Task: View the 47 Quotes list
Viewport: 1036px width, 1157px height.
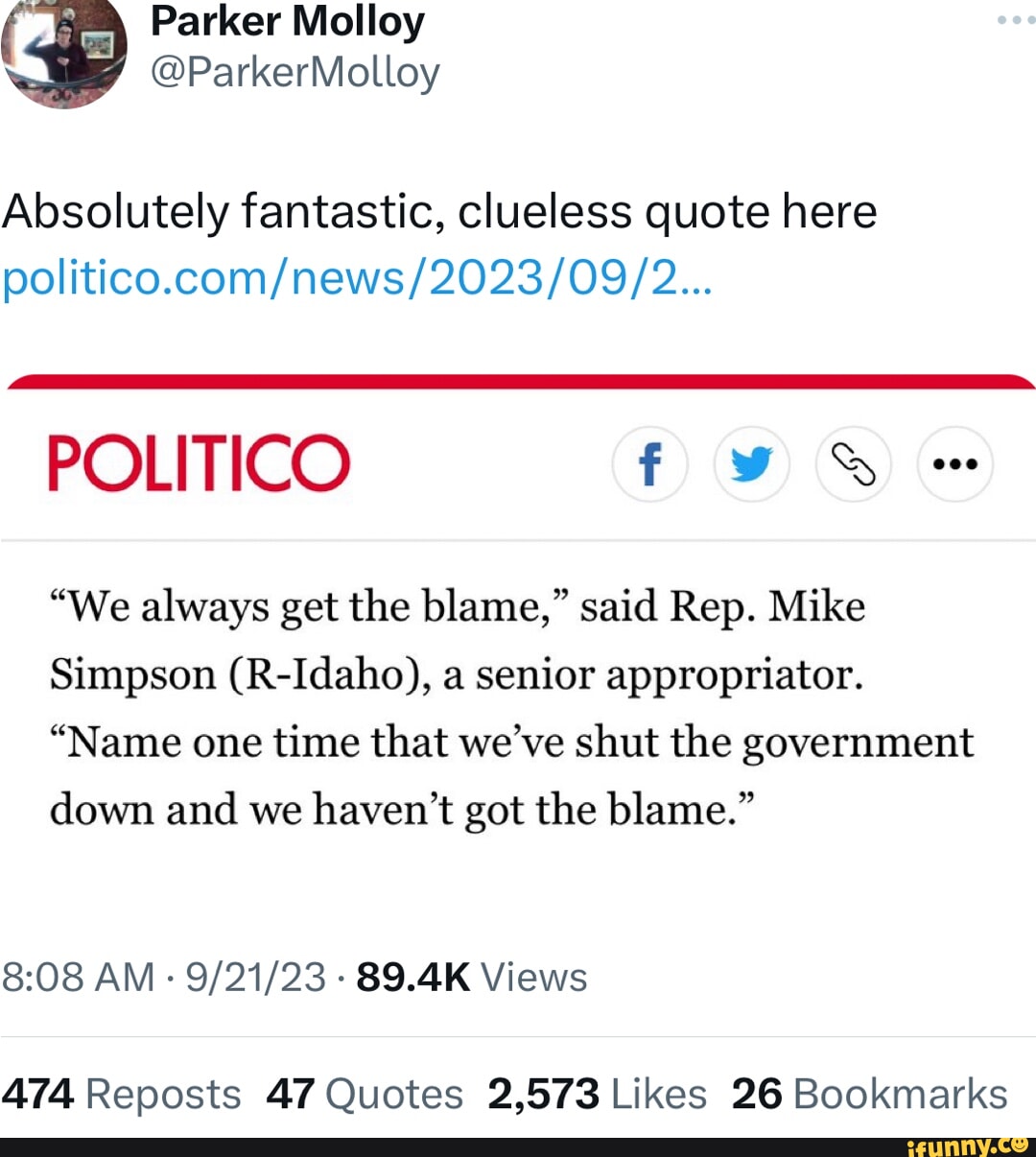Action: 365,1094
